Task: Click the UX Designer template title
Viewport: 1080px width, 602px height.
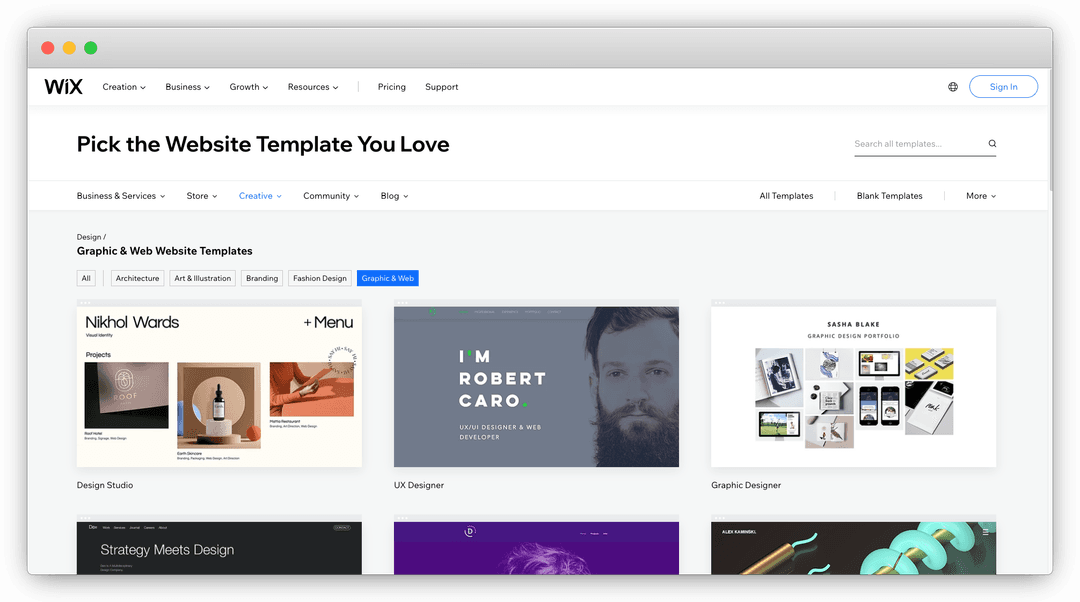Action: pyautogui.click(x=419, y=485)
